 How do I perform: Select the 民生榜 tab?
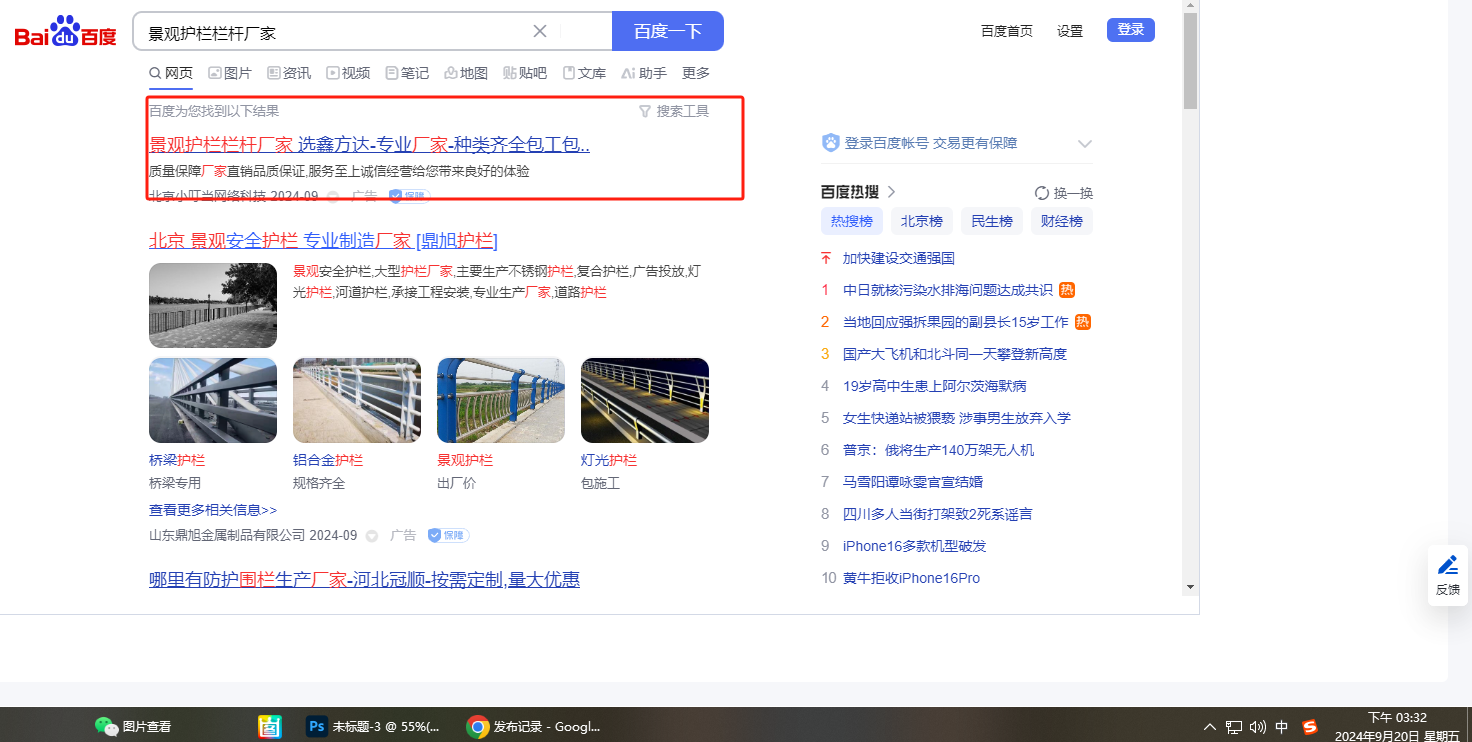(992, 221)
